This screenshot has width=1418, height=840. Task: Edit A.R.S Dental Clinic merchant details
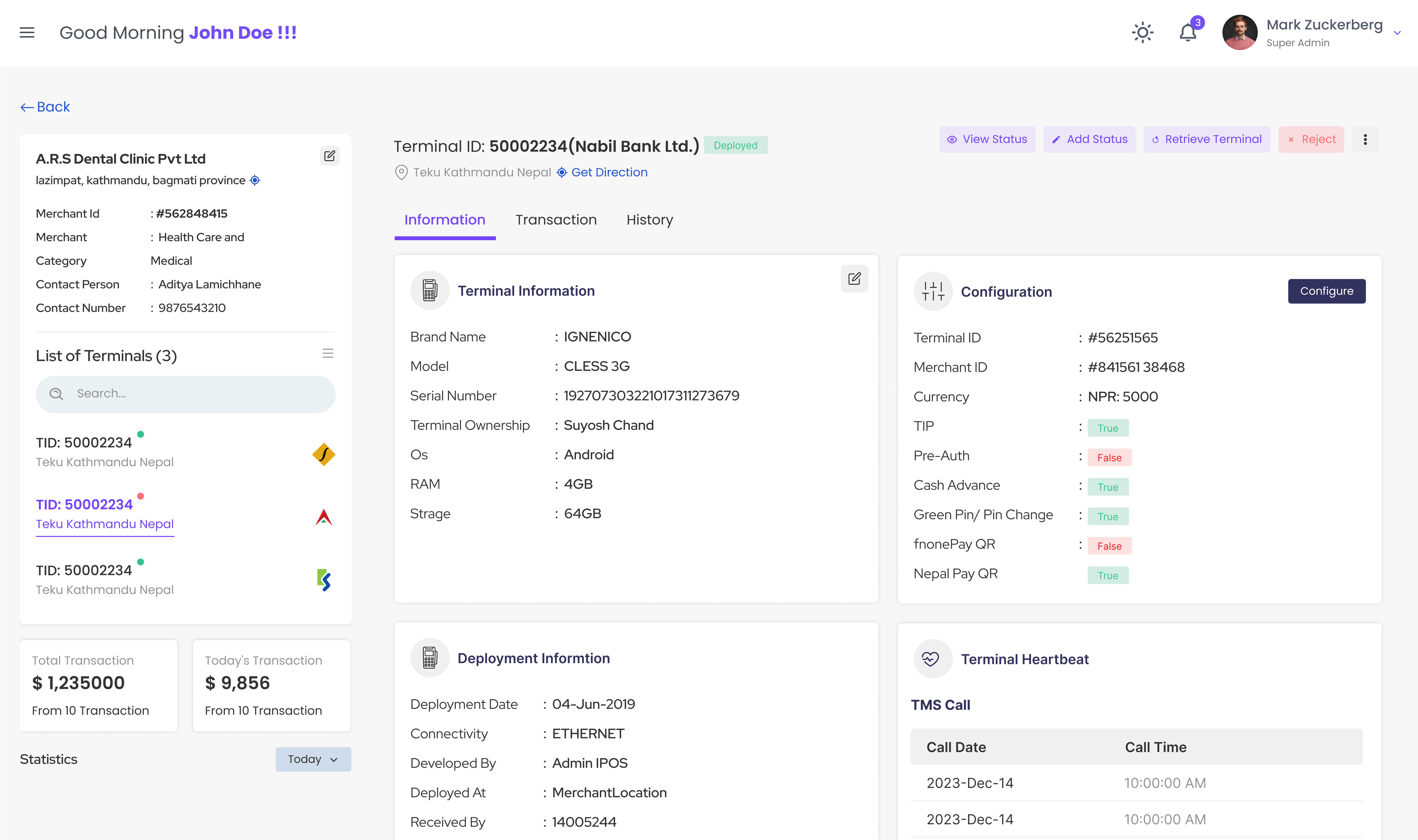(x=329, y=156)
